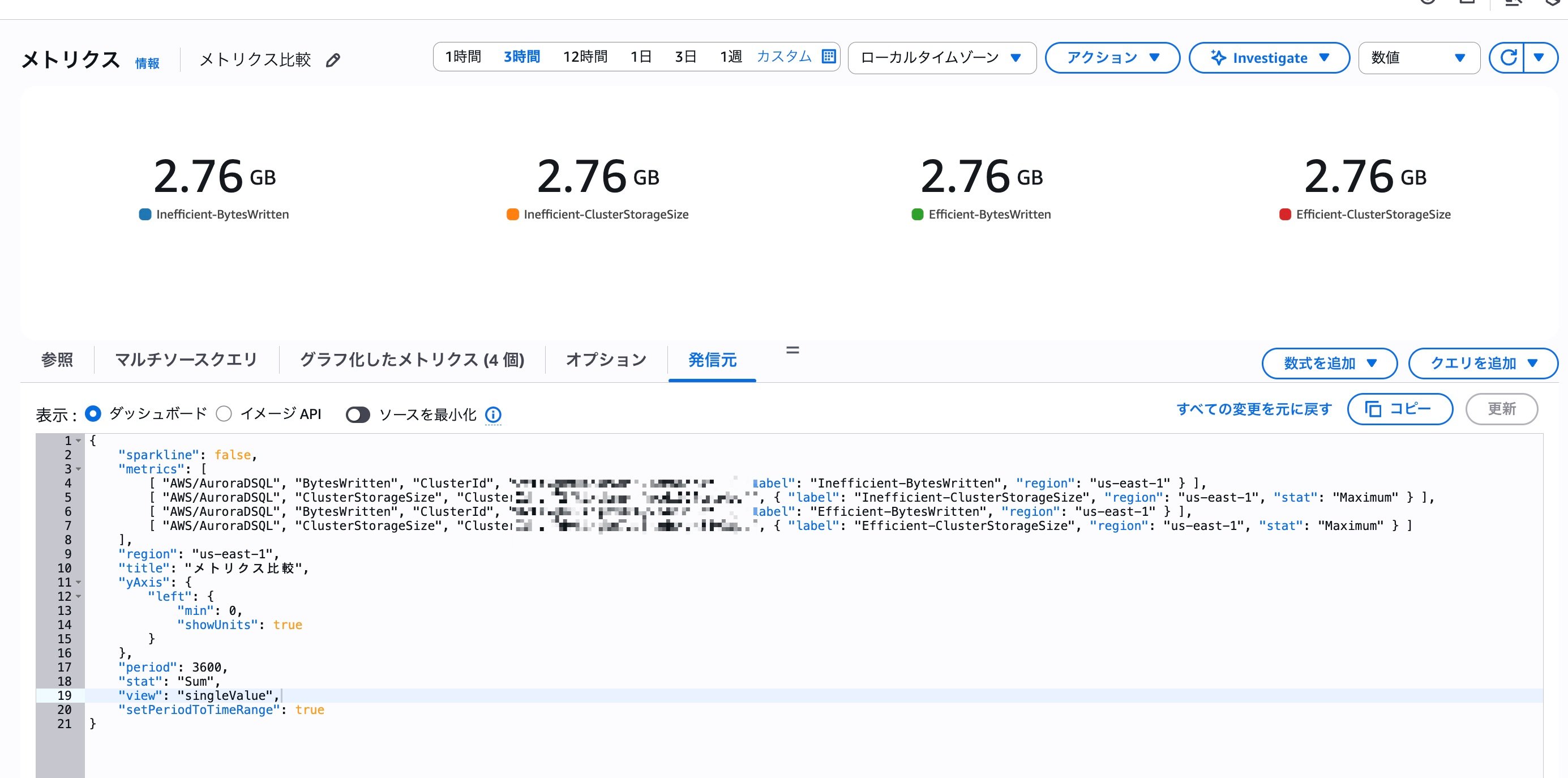Open the マルチソースクエリ tab
Screen dimensions: 1568x778
[186, 360]
